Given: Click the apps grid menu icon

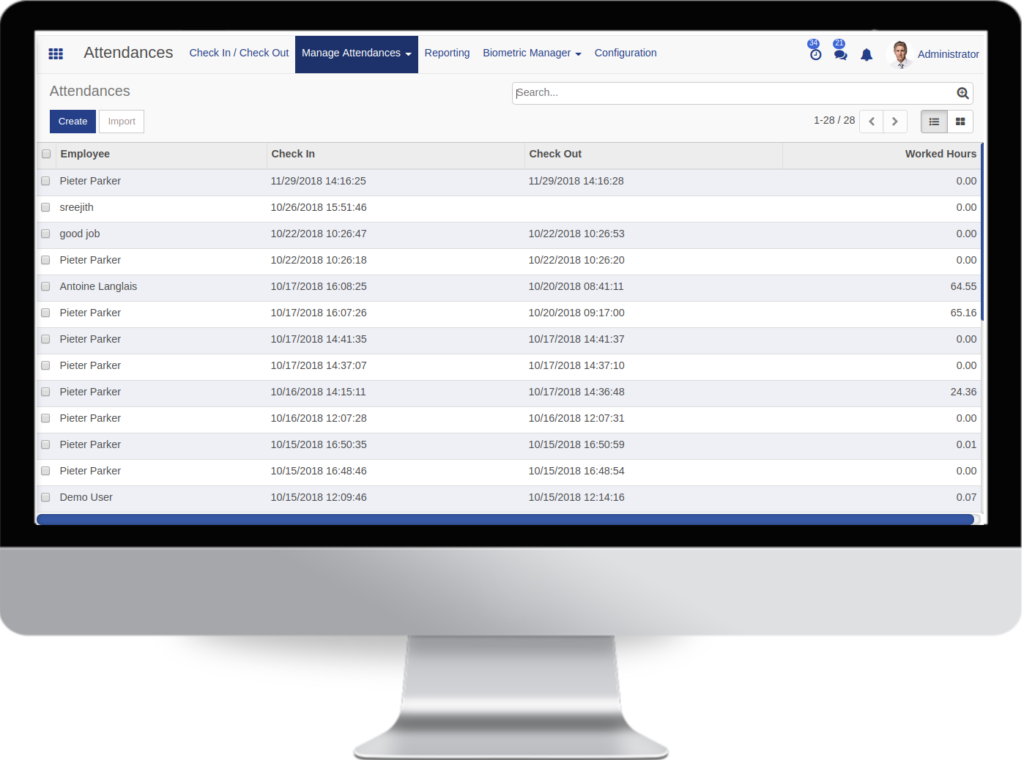Looking at the screenshot, I should coord(55,52).
